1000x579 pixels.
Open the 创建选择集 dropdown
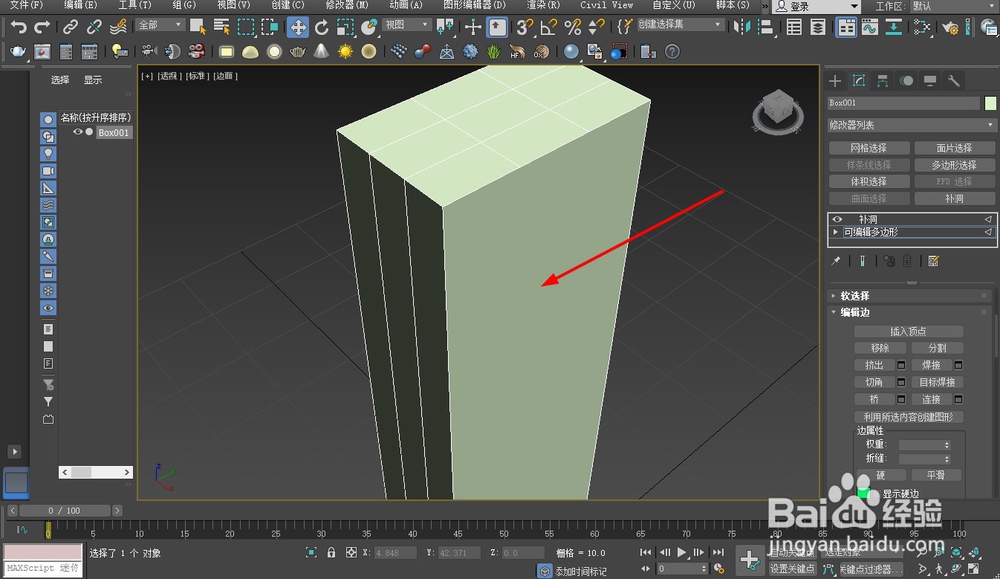coord(681,25)
